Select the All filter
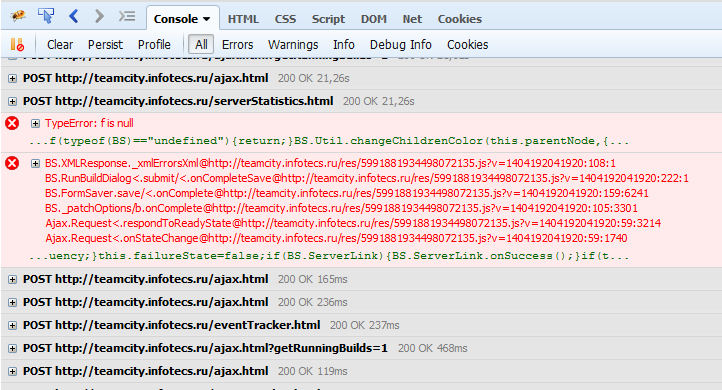Screen dimensions: 722x390 [201, 45]
